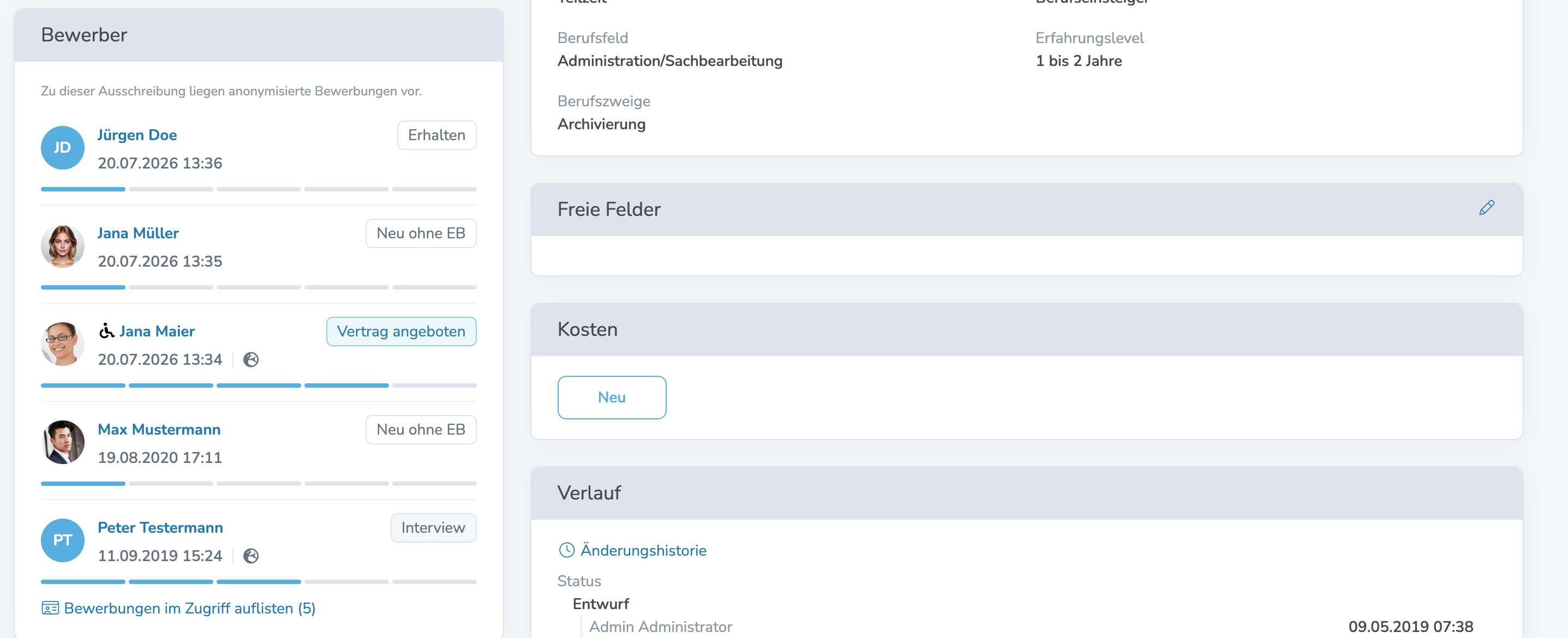
Task: Click the Berufszweige label
Action: [604, 101]
